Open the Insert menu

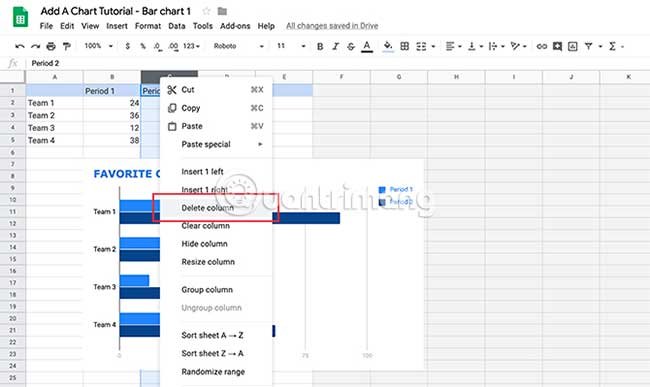pyautogui.click(x=117, y=26)
